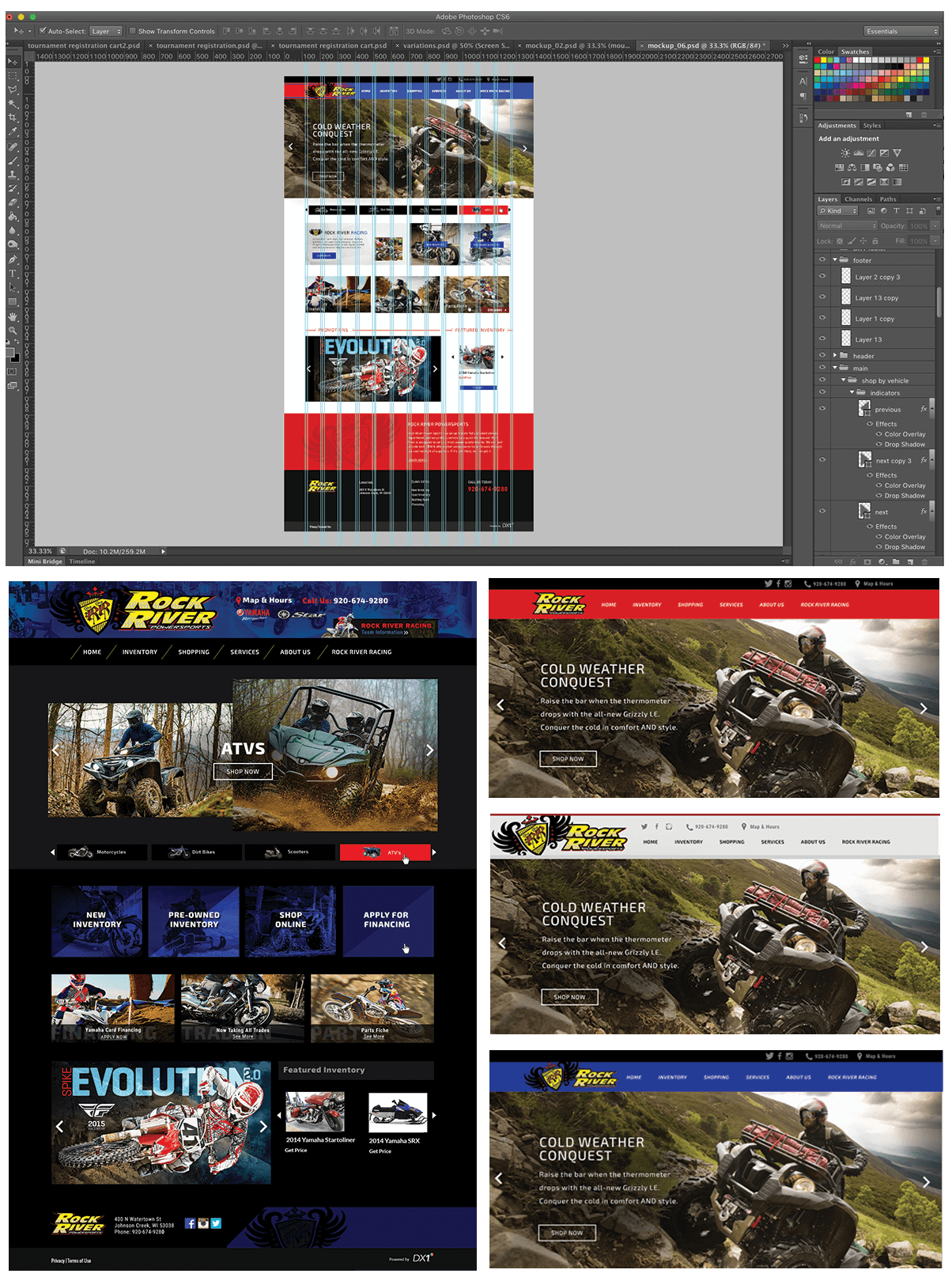Hide next copy 3 layer
Image resolution: width=952 pixels, height=1281 pixels.
point(822,460)
